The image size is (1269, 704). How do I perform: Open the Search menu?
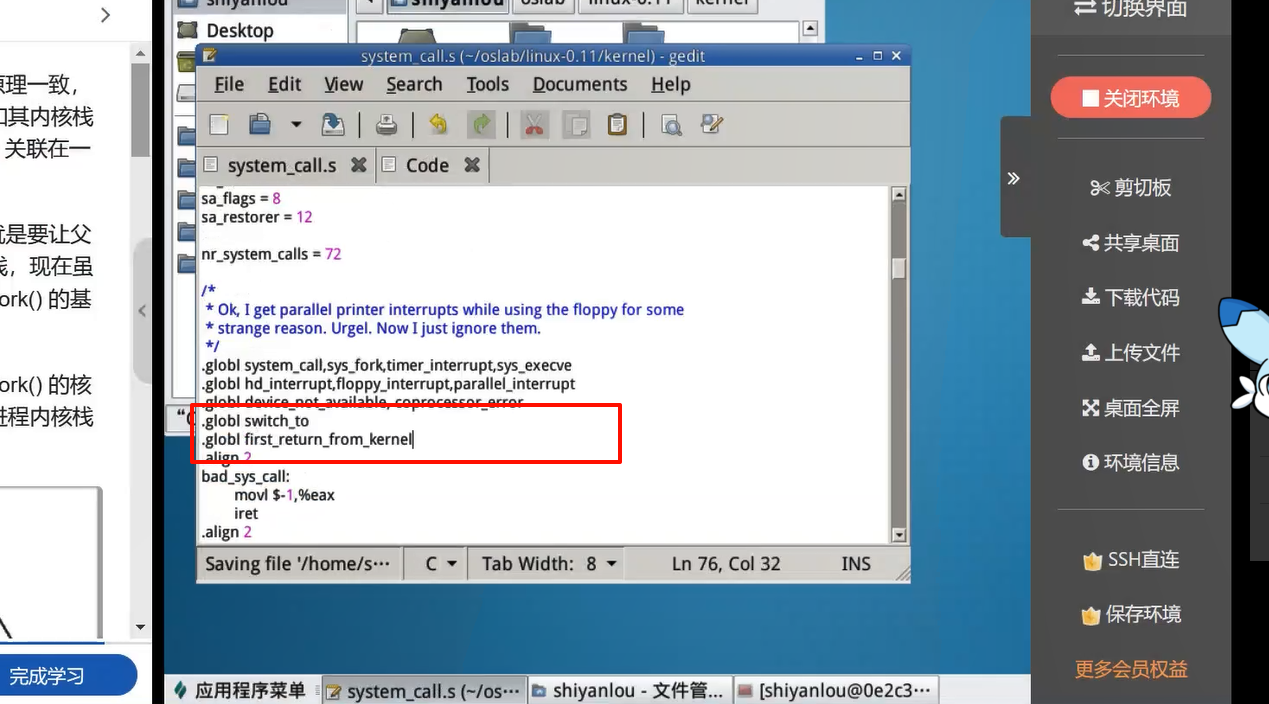[414, 85]
